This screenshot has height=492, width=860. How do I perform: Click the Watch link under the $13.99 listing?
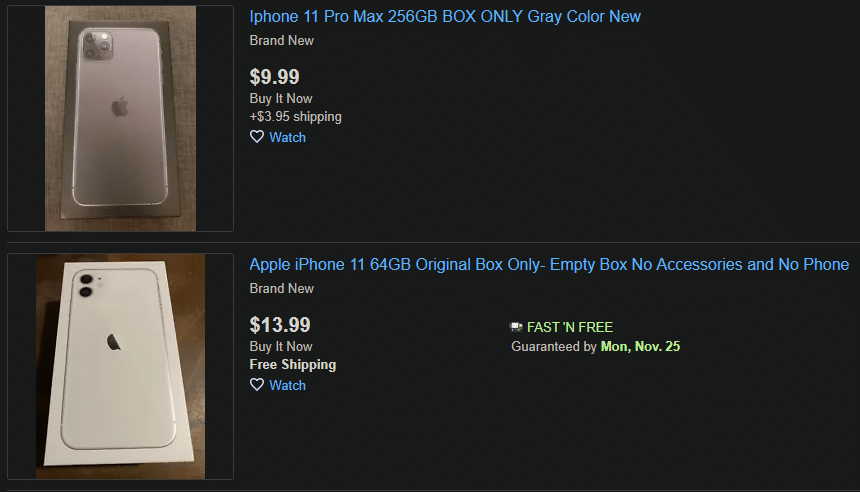click(287, 385)
